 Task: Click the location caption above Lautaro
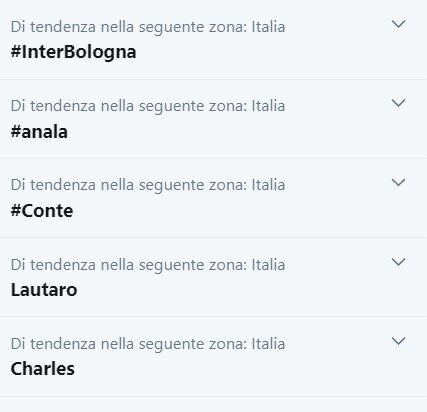click(148, 265)
